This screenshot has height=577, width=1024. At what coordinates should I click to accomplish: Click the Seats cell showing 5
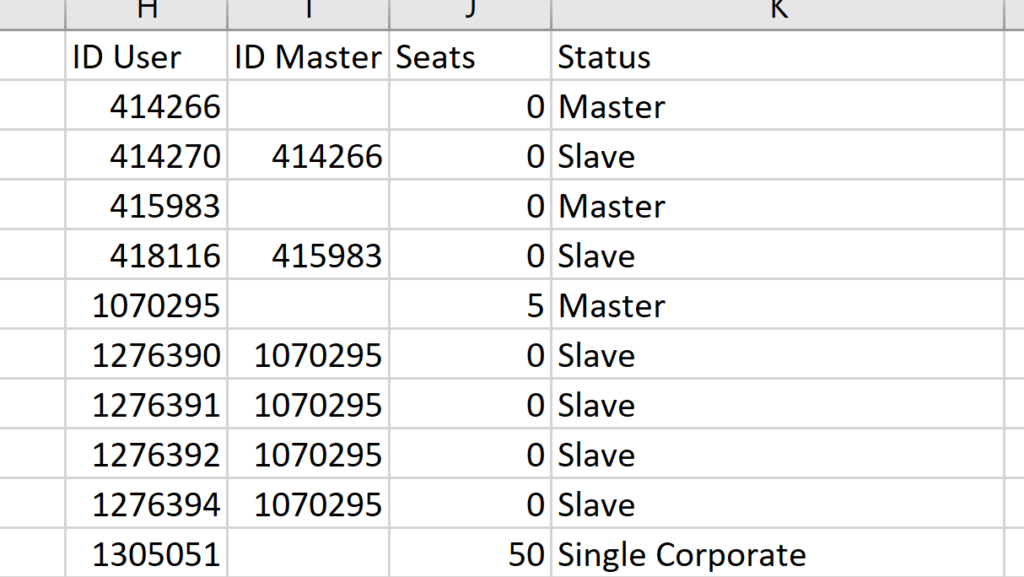[x=470, y=305]
